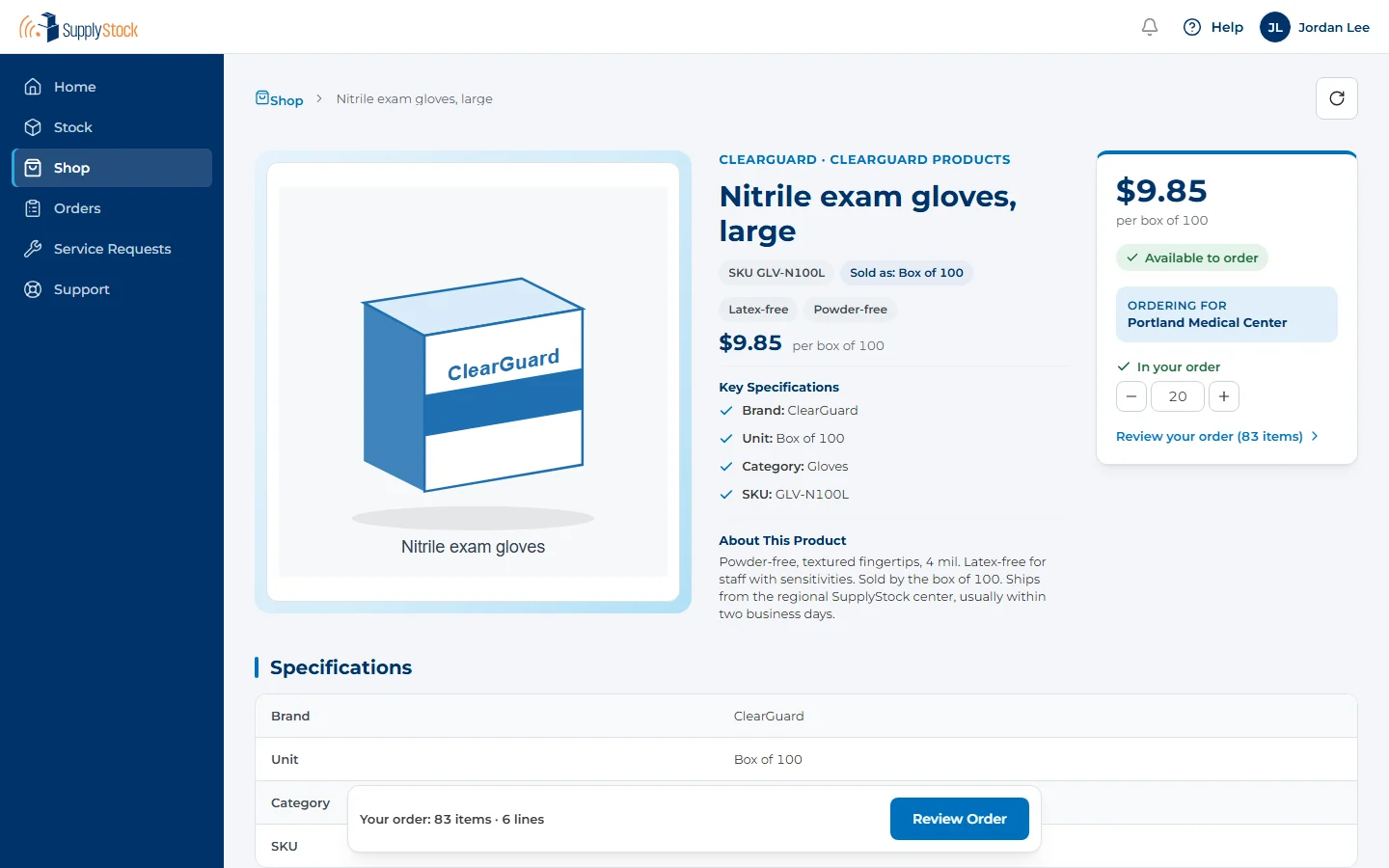Click the ClearGuard value in Specifications table
This screenshot has width=1389, height=868.
(769, 716)
